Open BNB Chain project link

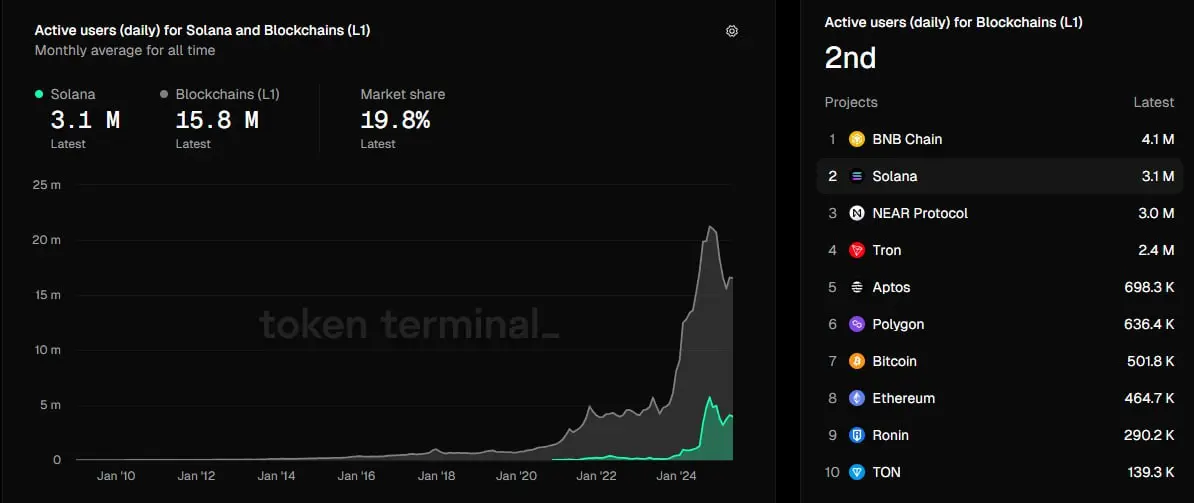click(907, 139)
